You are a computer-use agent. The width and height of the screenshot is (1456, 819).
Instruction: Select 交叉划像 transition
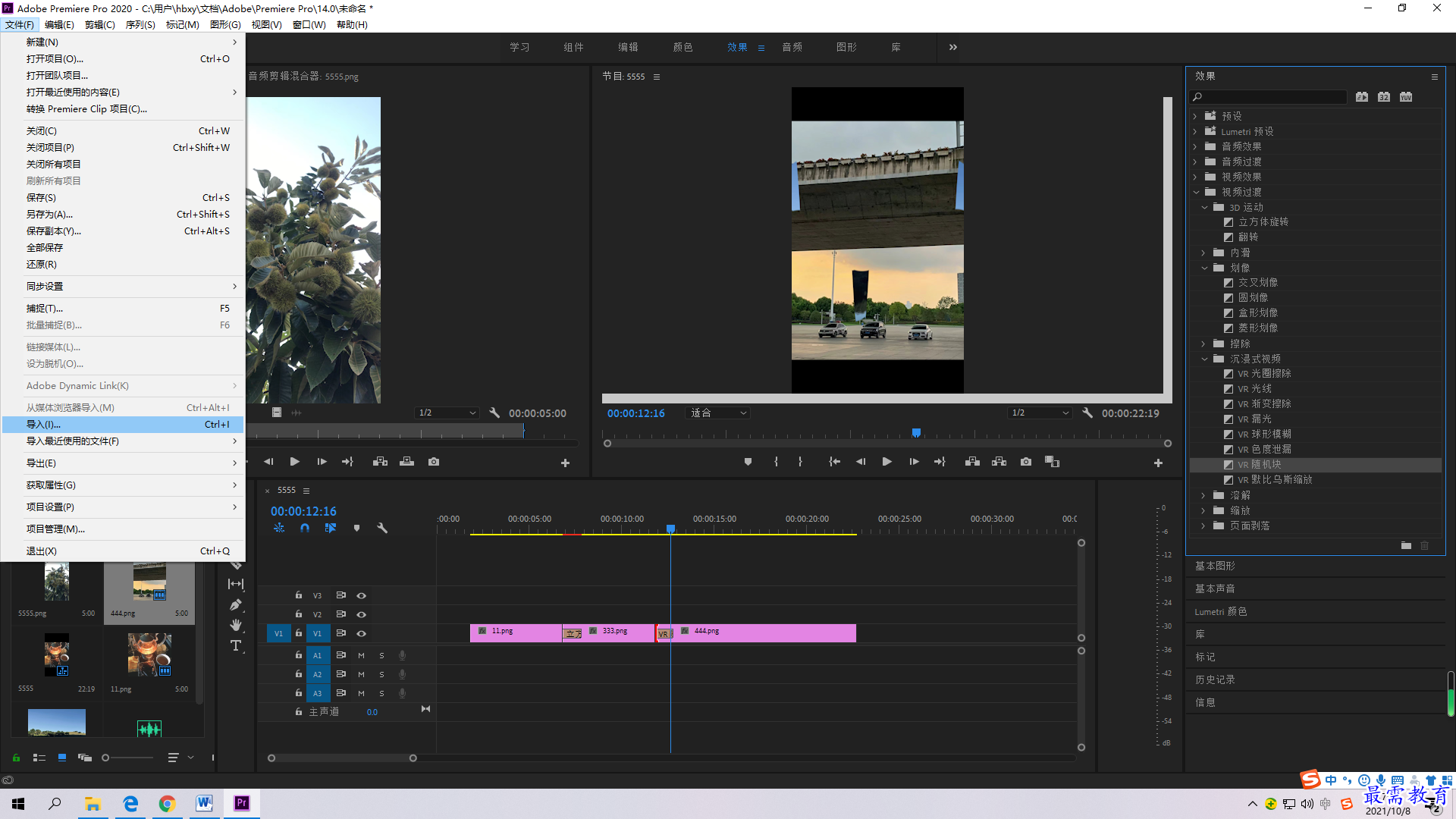[1258, 282]
